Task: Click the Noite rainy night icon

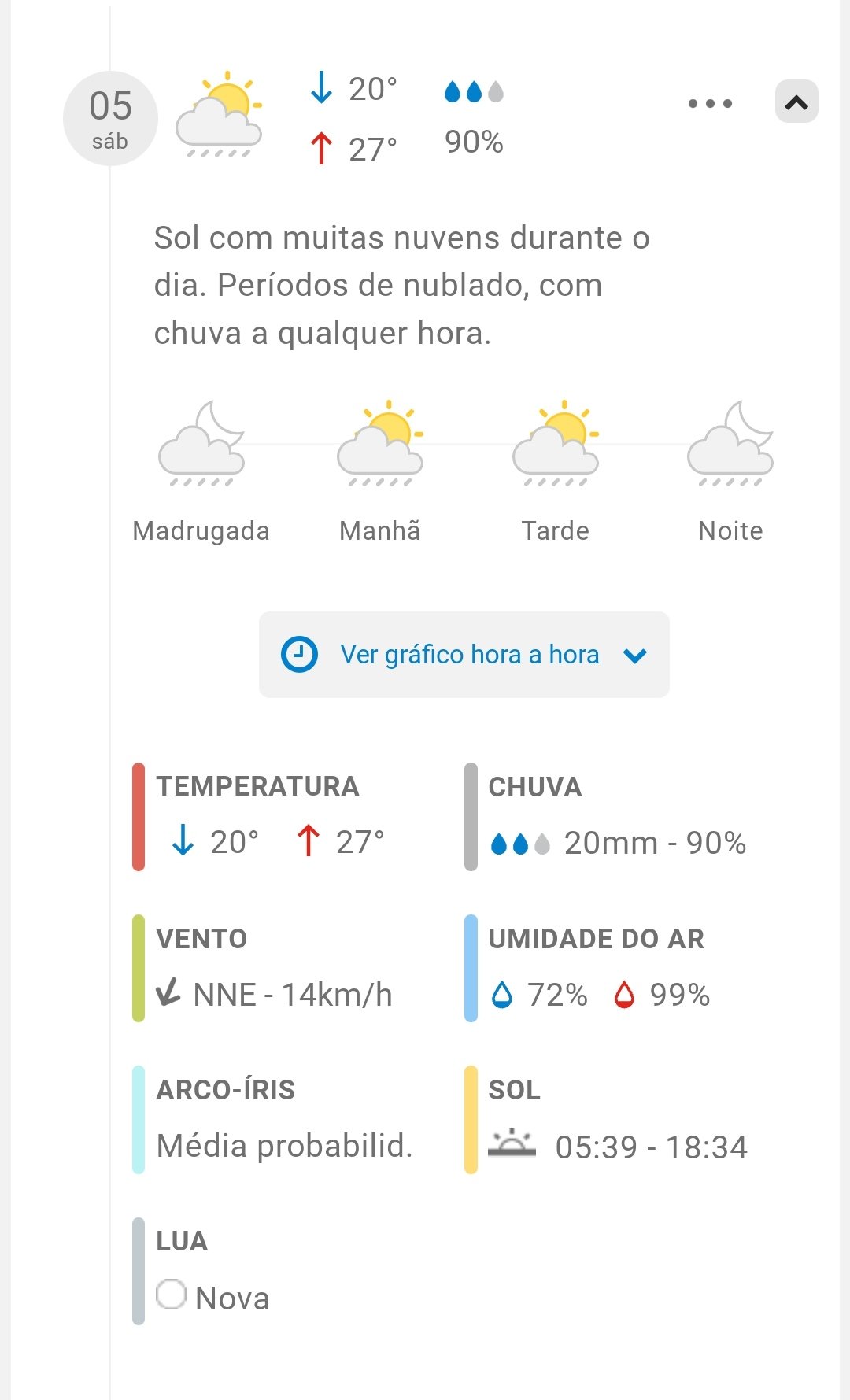Action: click(x=730, y=445)
